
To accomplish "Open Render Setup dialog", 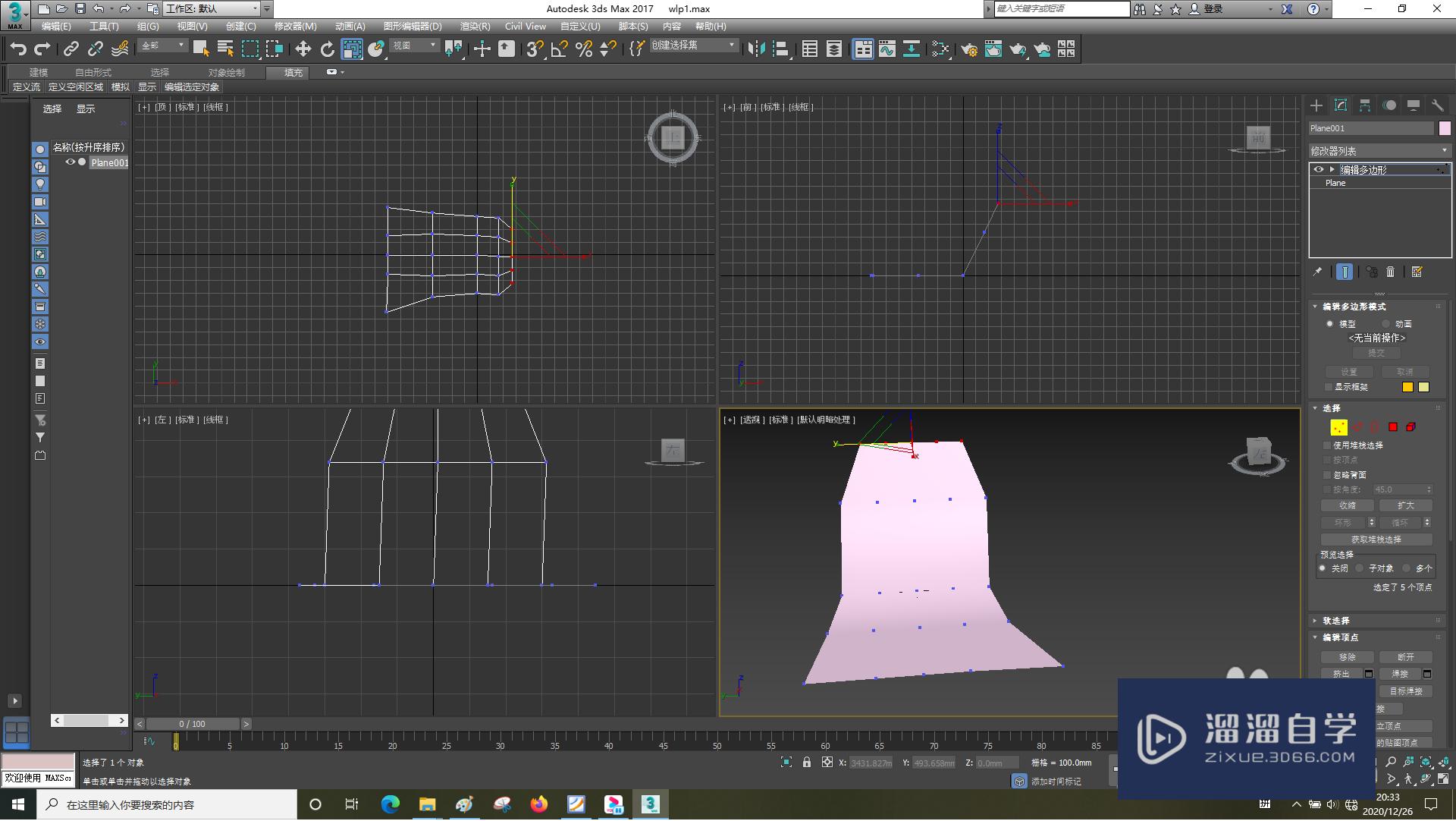I will click(x=968, y=49).
